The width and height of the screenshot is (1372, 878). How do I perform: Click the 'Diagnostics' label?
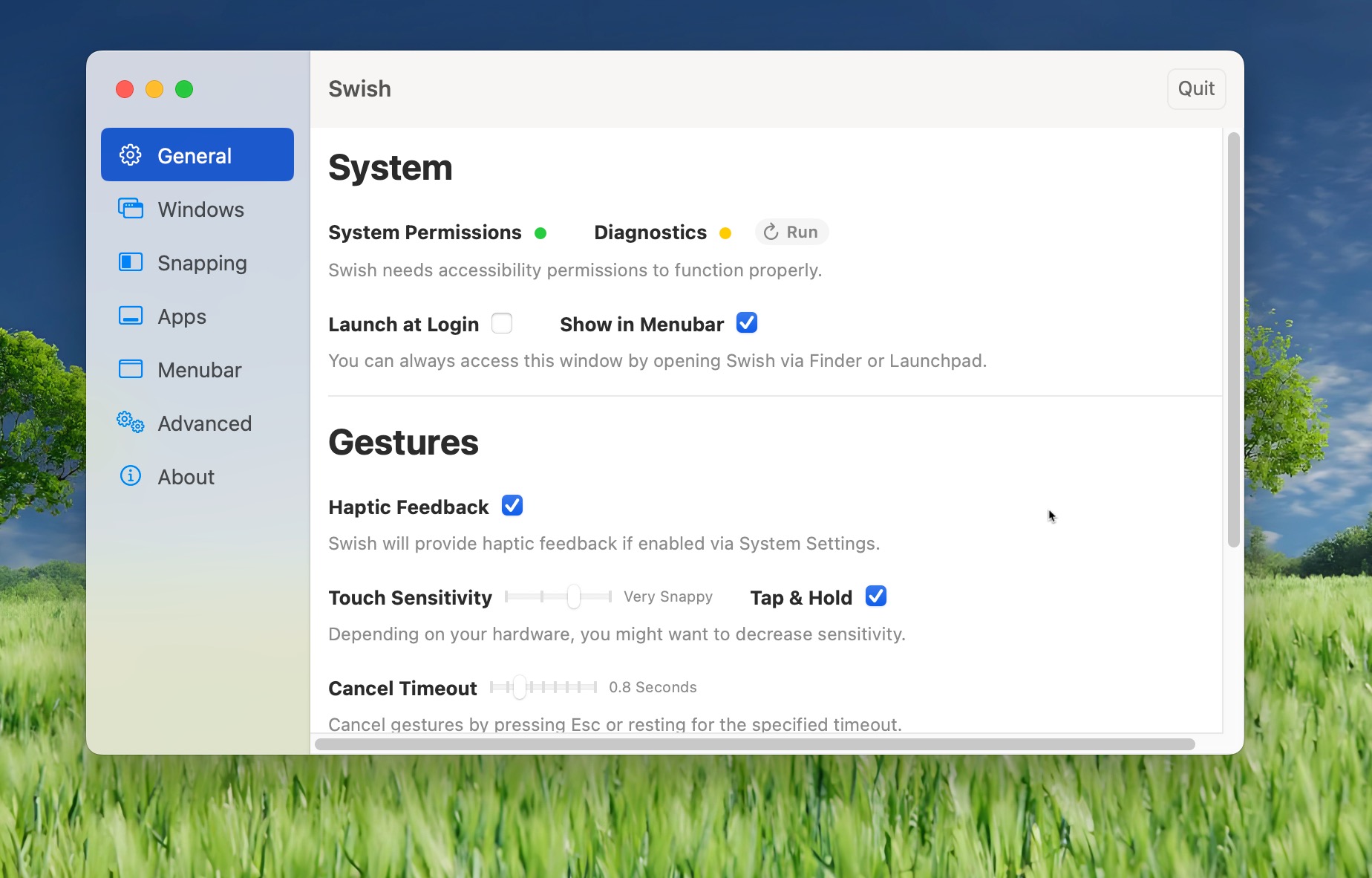click(650, 232)
